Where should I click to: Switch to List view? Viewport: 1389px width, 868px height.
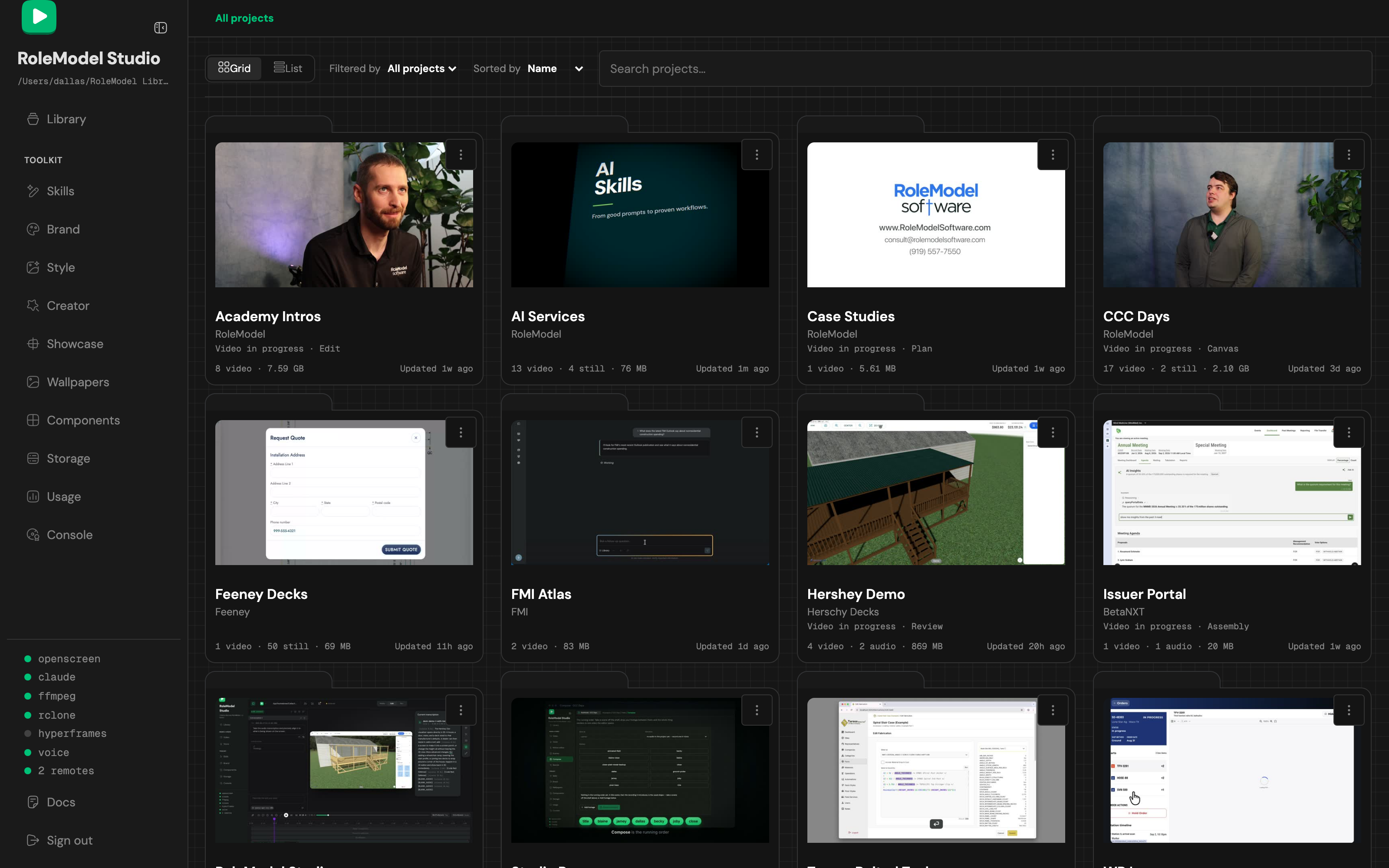point(288,68)
